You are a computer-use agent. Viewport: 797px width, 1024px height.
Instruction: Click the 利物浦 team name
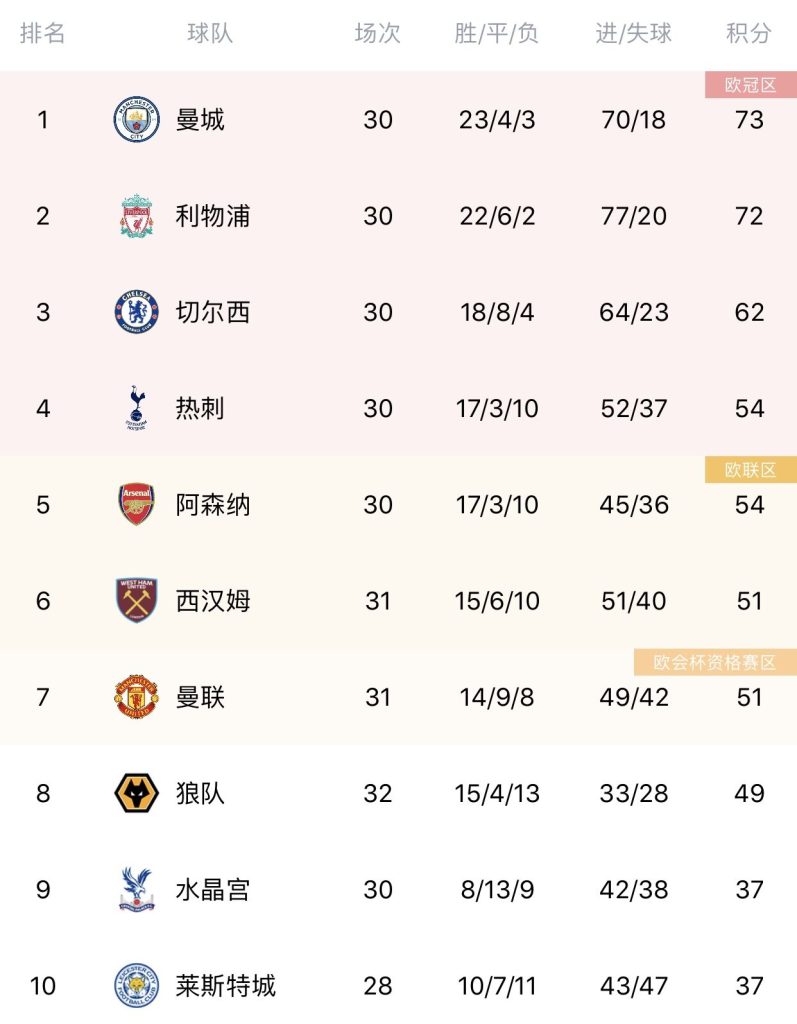(212, 216)
